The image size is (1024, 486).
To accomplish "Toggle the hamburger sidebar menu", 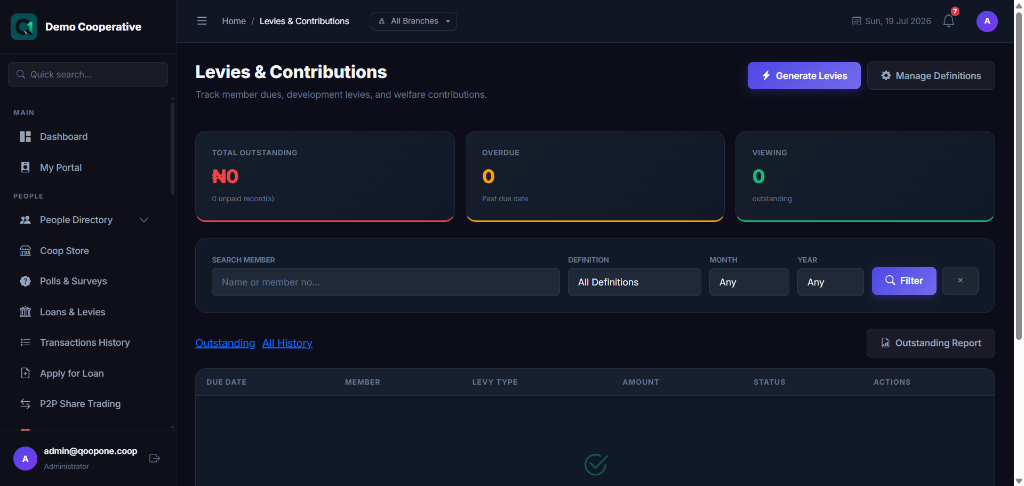I will (202, 21).
